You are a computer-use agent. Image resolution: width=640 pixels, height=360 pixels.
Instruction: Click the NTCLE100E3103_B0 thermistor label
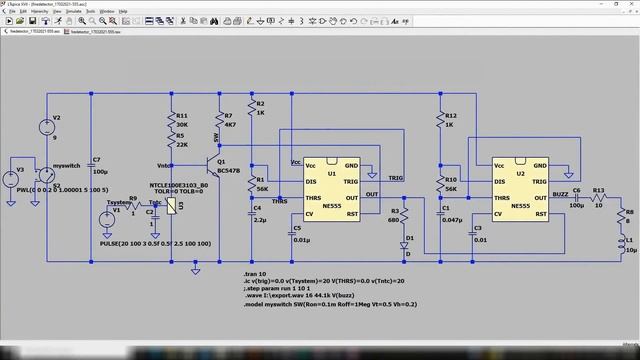pyautogui.click(x=179, y=185)
